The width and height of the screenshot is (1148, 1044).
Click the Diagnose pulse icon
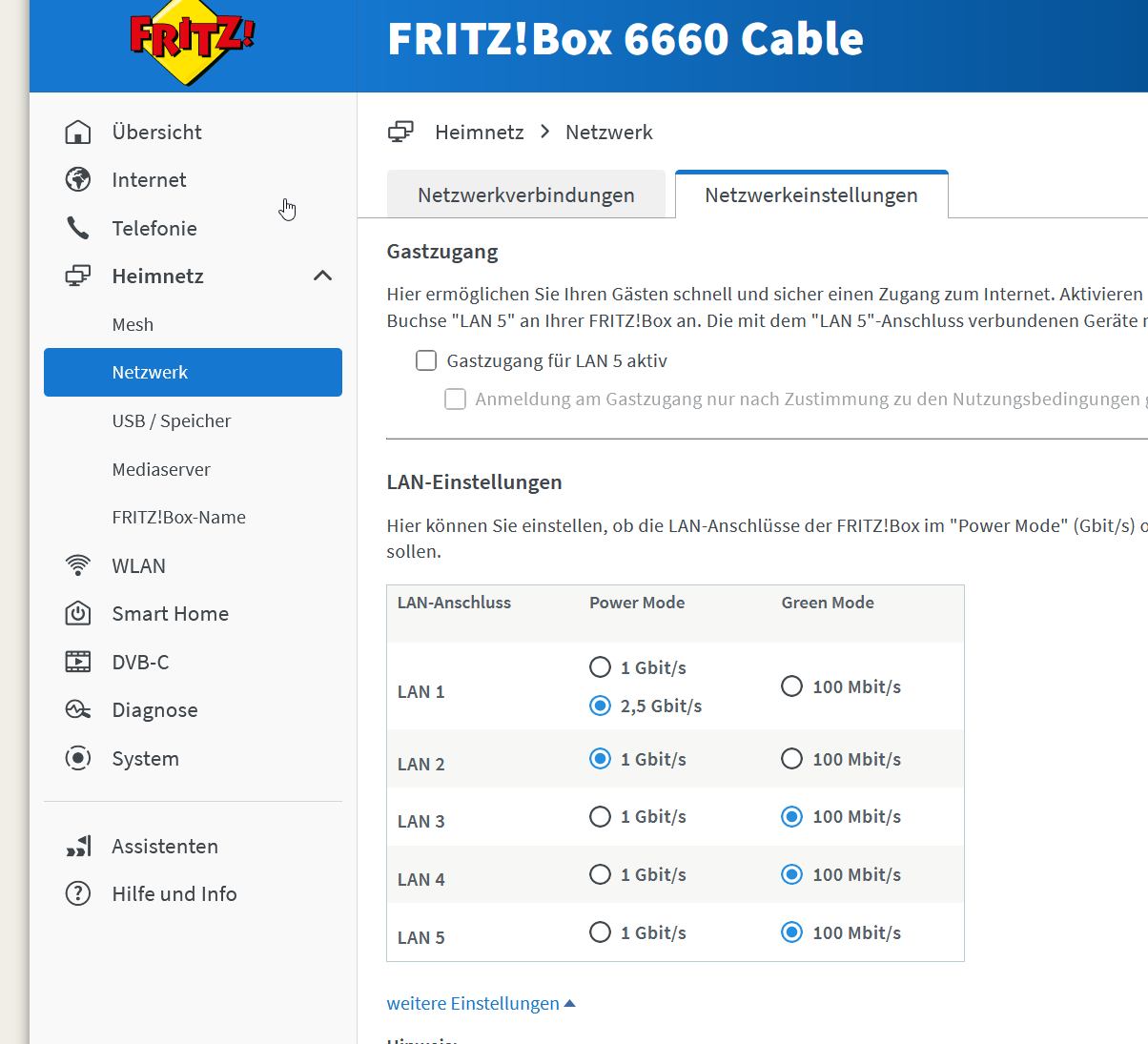point(78,710)
